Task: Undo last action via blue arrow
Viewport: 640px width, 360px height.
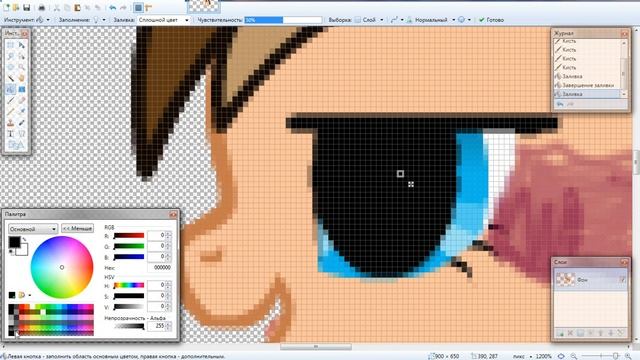Action: click(x=113, y=7)
